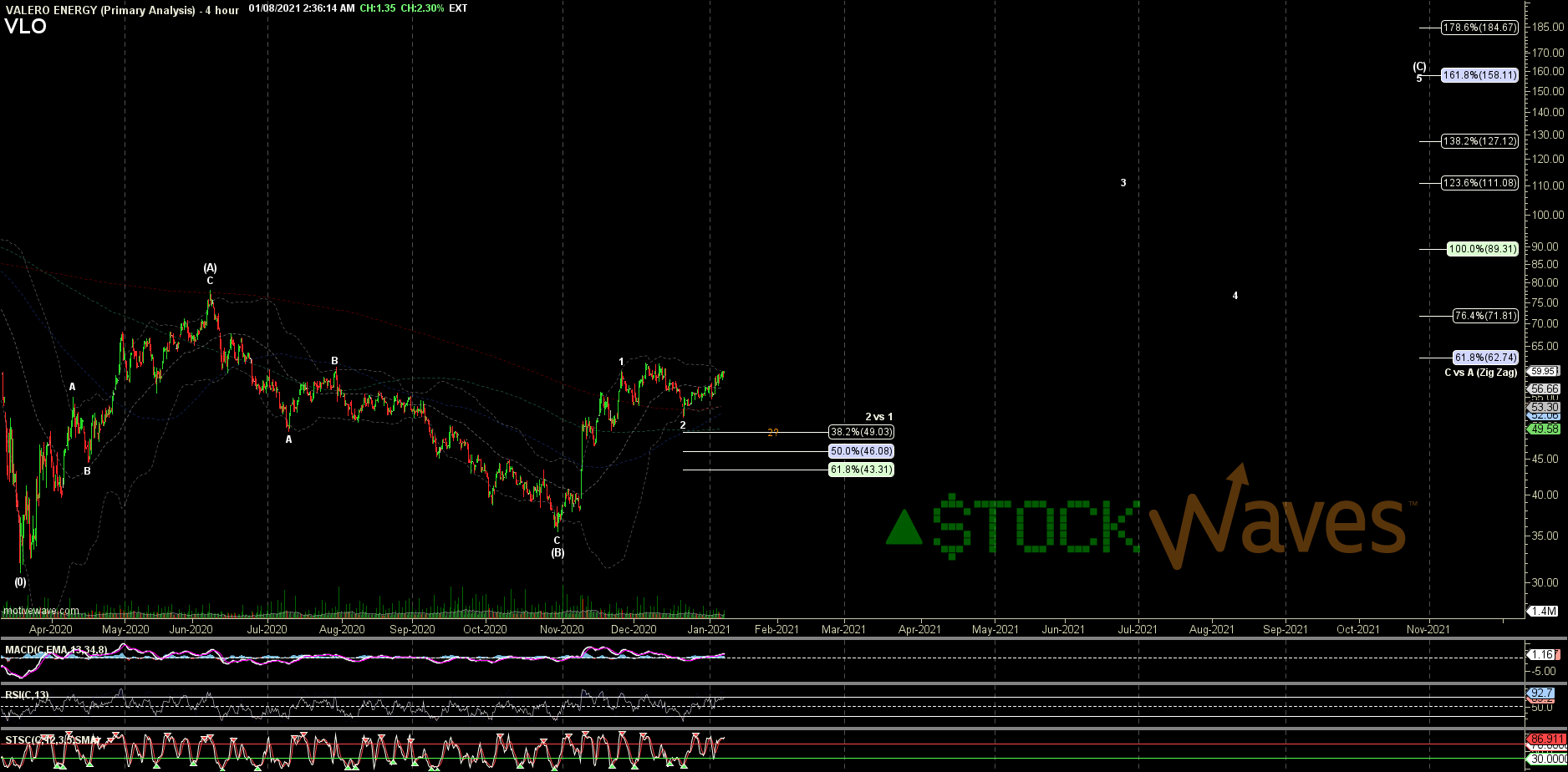Click the 1.4M volume axis tag
The height and width of the screenshot is (772, 1568).
(x=1543, y=612)
